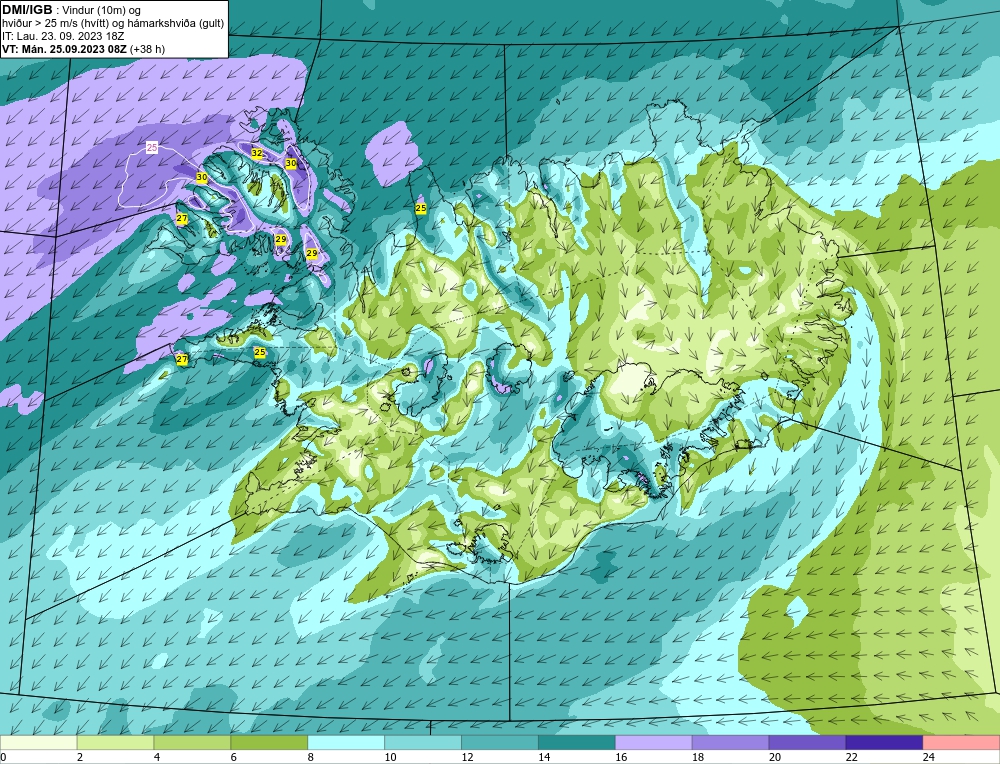Click the legend scale number 10
Screen dimensions: 1000x764
click(x=390, y=757)
